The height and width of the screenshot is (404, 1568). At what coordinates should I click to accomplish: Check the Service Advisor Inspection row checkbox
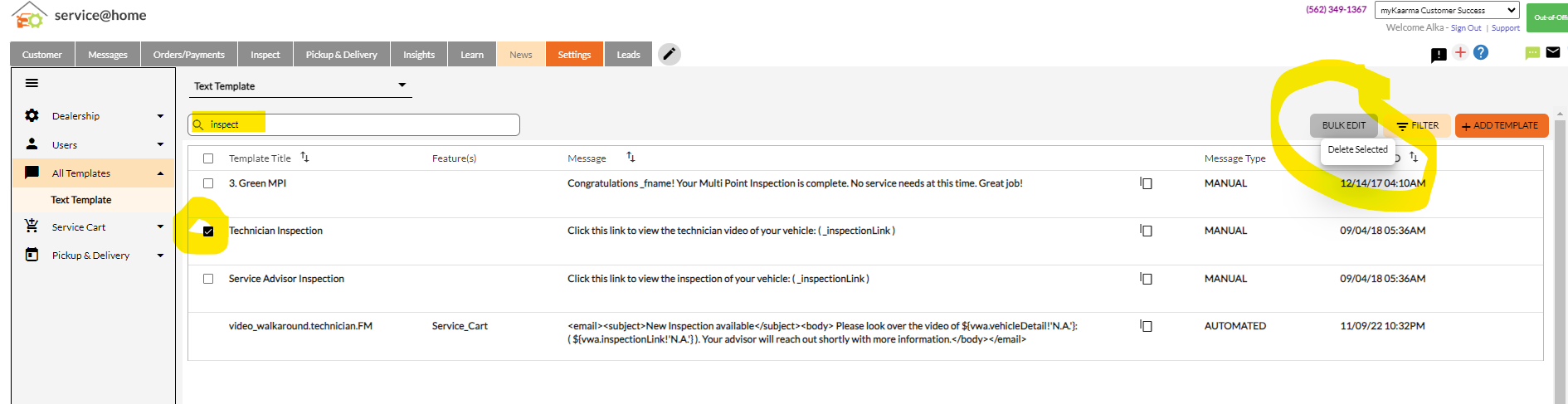pos(208,279)
